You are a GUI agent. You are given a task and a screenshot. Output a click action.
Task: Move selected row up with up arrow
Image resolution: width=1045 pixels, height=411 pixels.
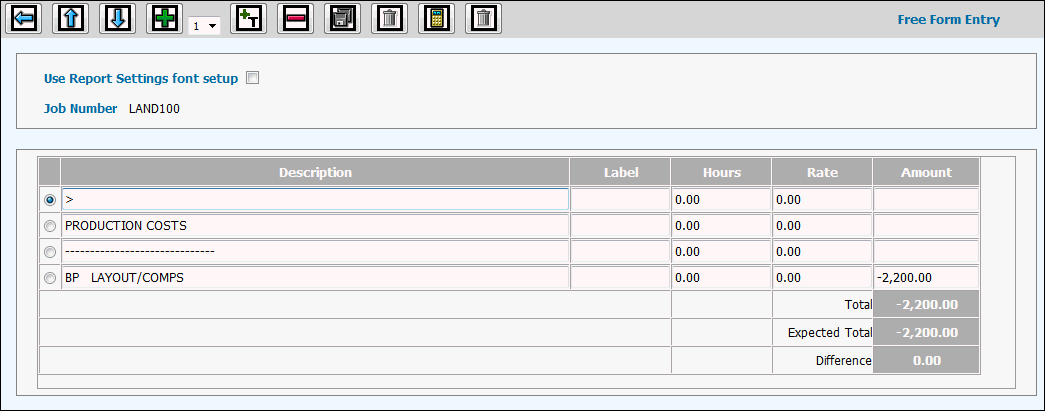pyautogui.click(x=71, y=19)
